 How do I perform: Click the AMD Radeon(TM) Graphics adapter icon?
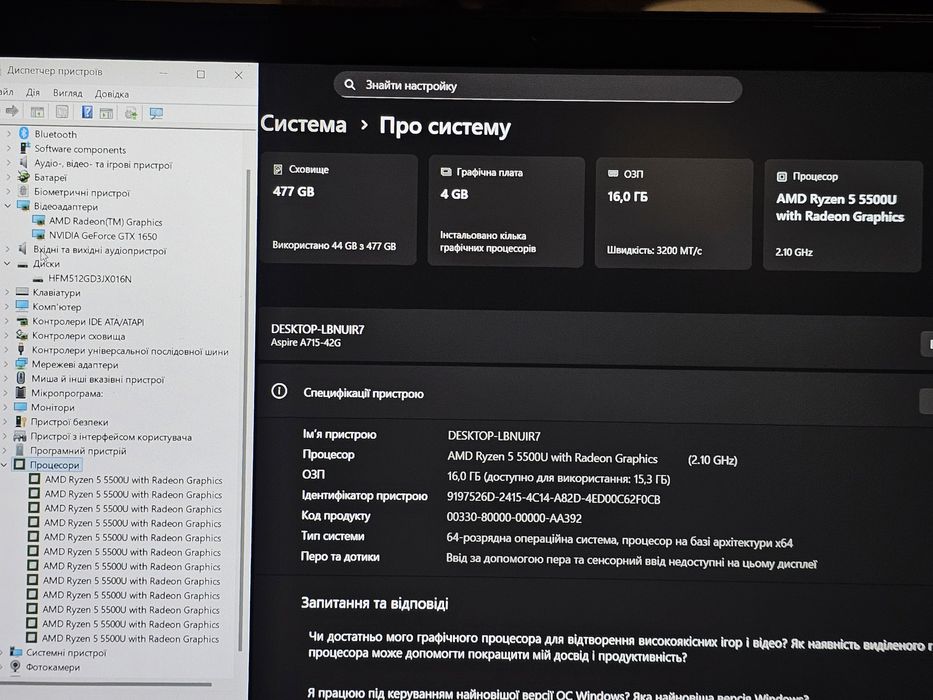tap(39, 221)
